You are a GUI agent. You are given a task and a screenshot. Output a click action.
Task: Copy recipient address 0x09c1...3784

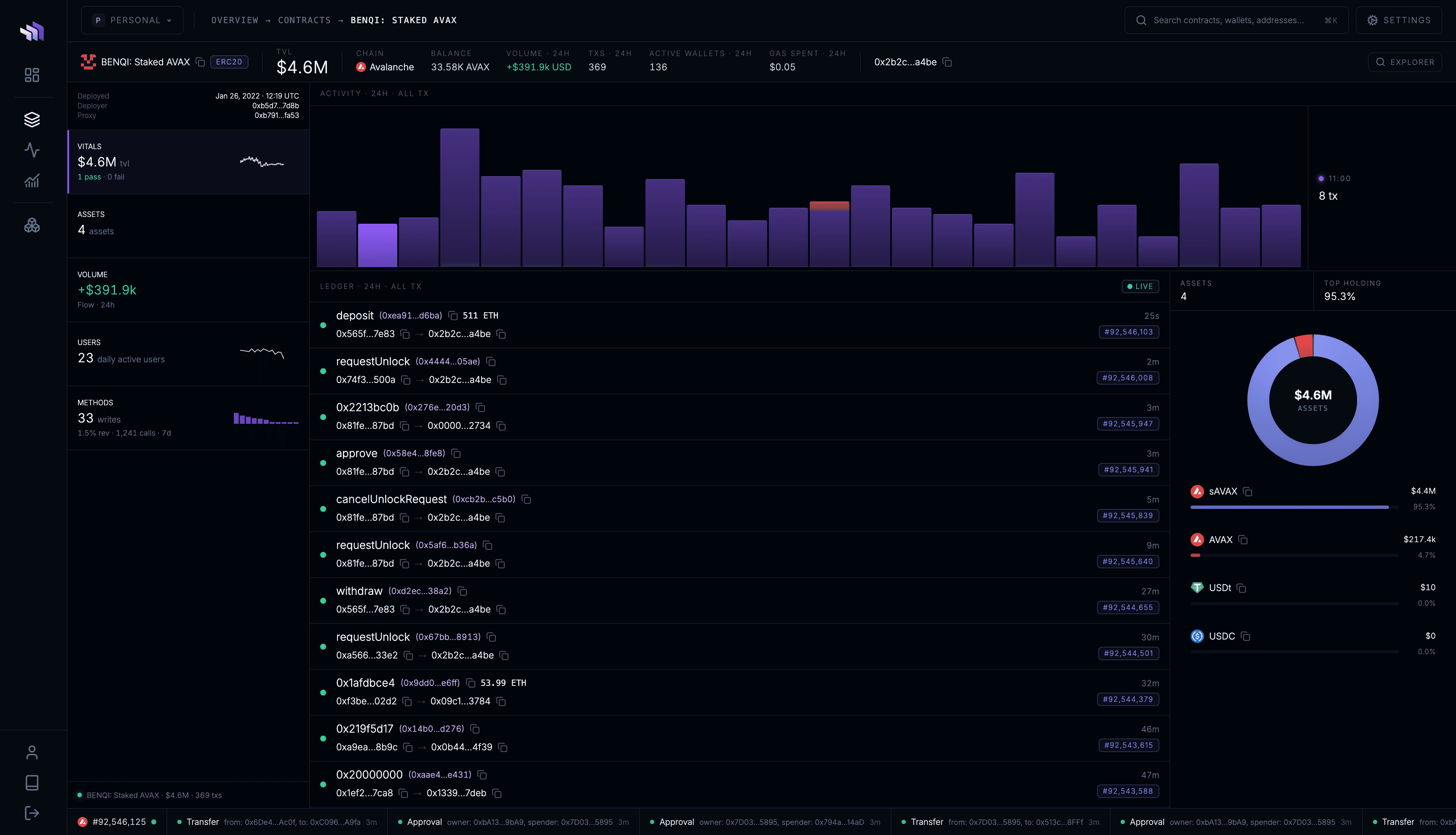(x=501, y=701)
